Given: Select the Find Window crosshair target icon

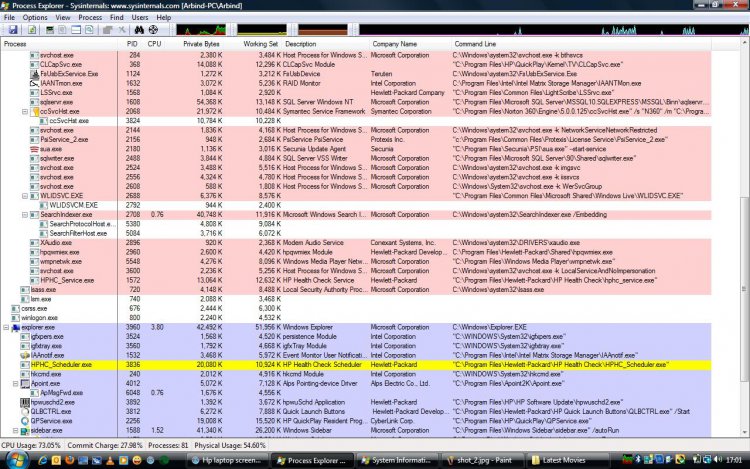Looking at the screenshot, I should click(x=153, y=30).
